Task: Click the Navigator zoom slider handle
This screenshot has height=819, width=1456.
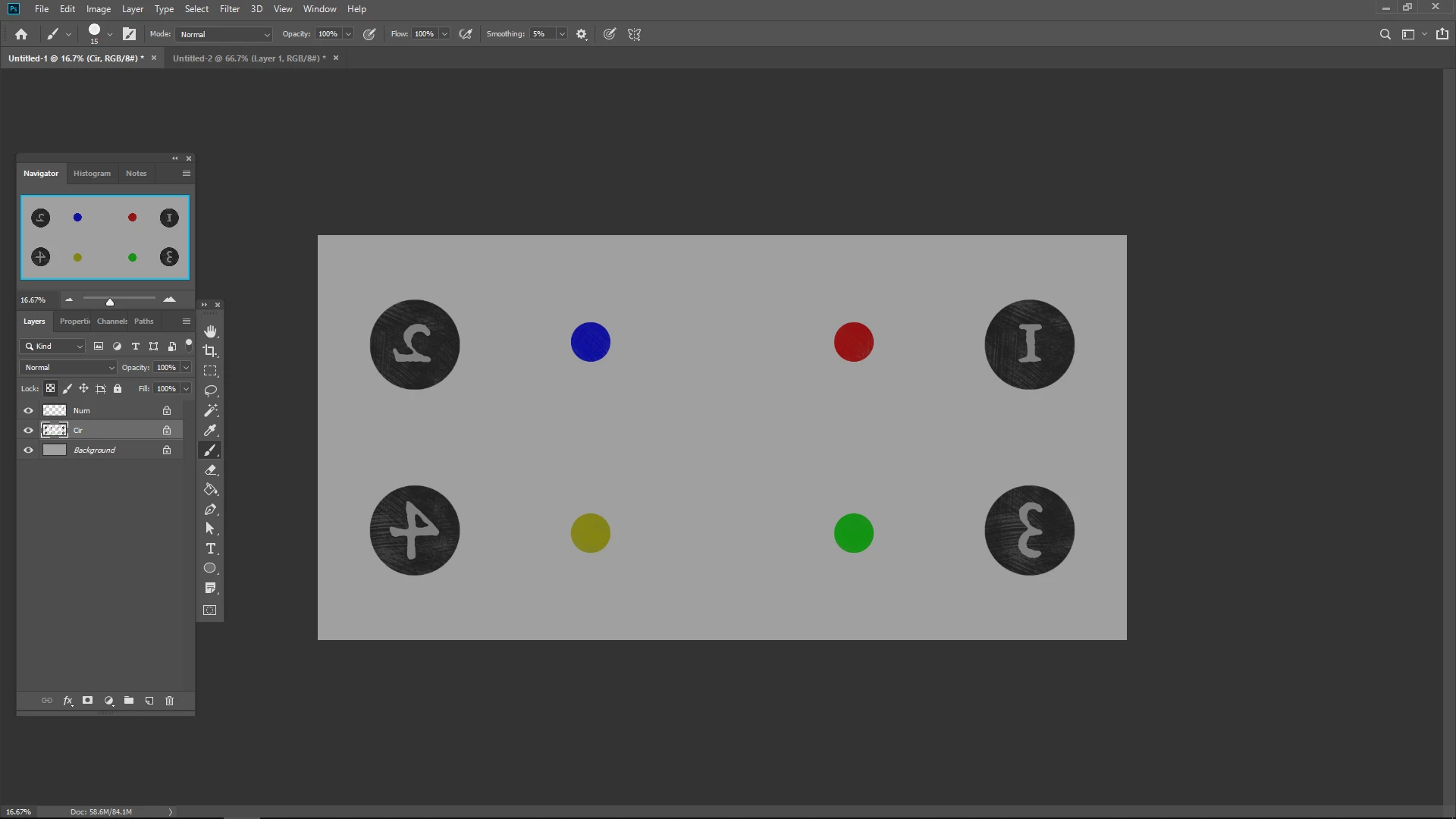Action: point(110,302)
